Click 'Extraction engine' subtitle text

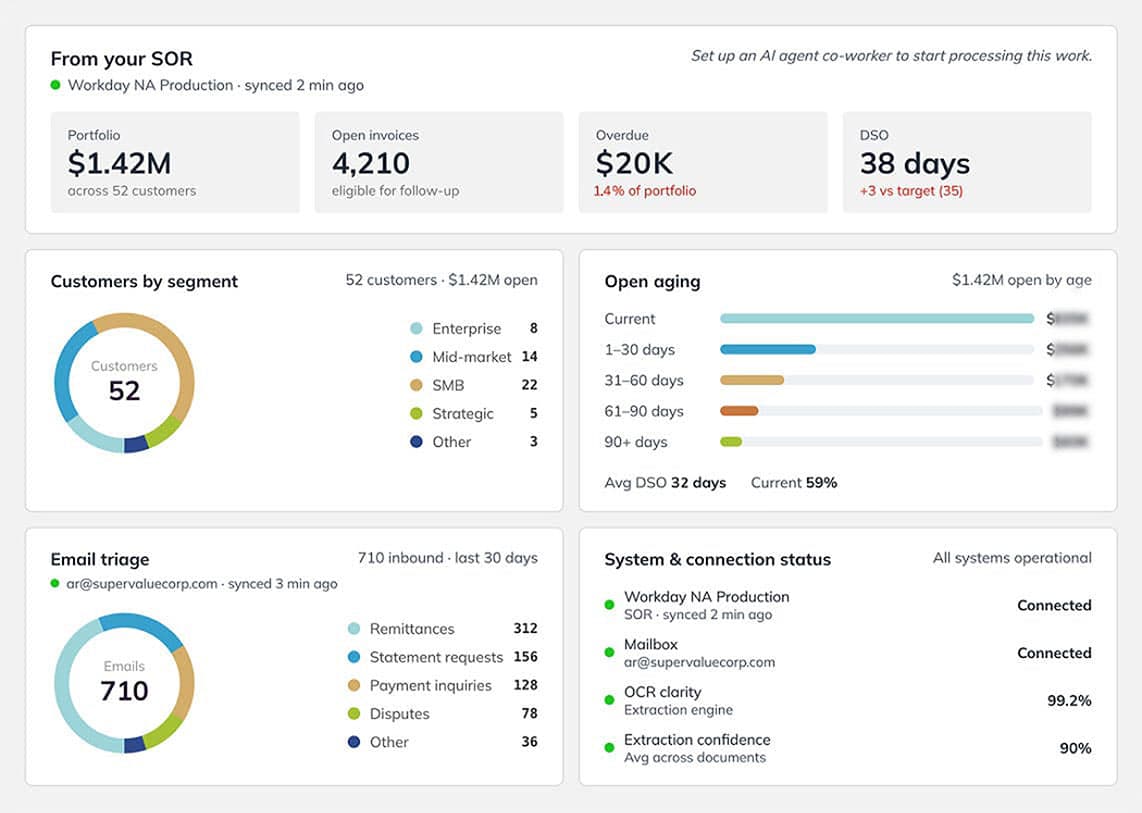click(x=678, y=710)
